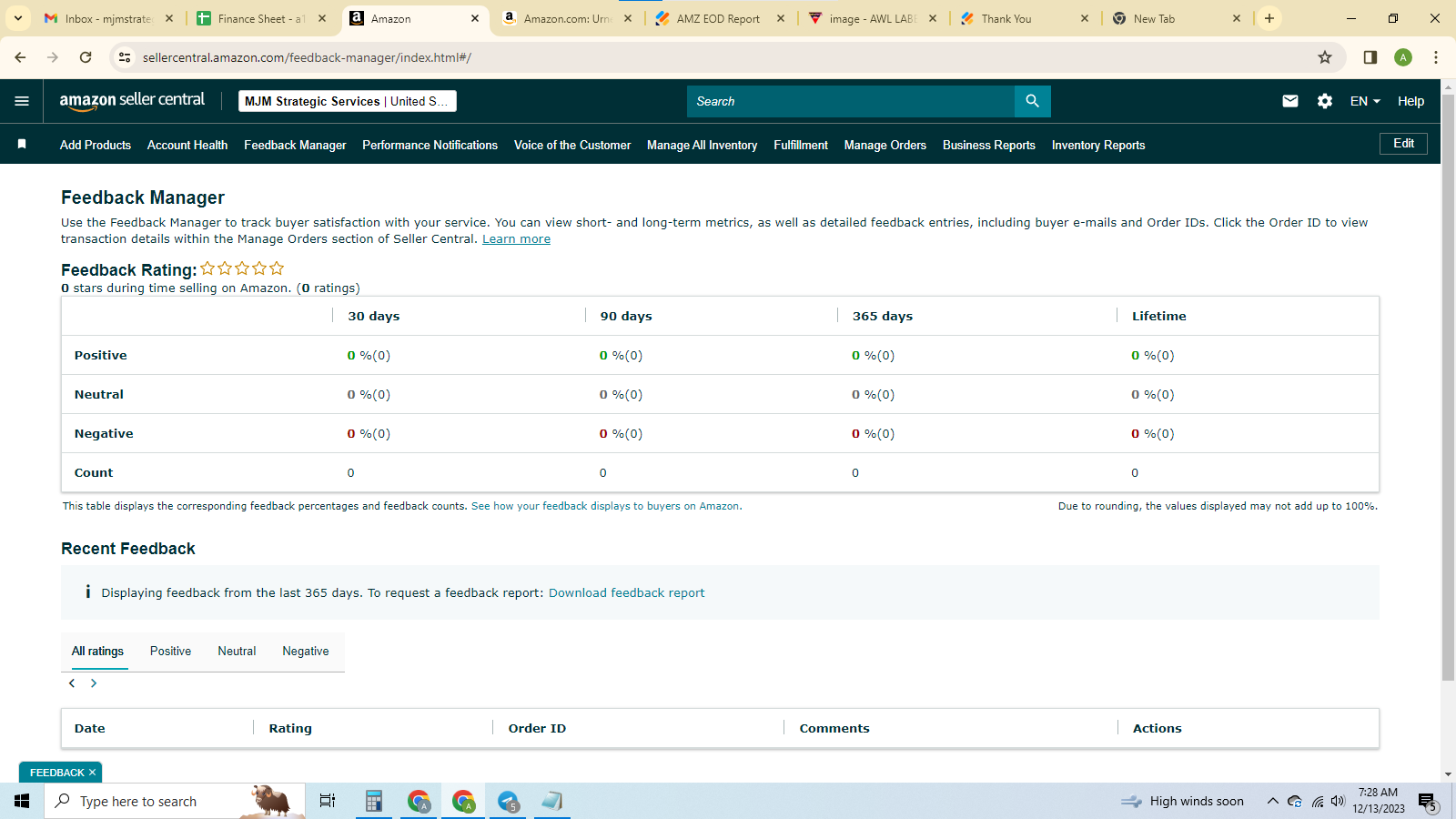Open a new browser tab
The width and height of the screenshot is (1456, 819).
[1269, 18]
